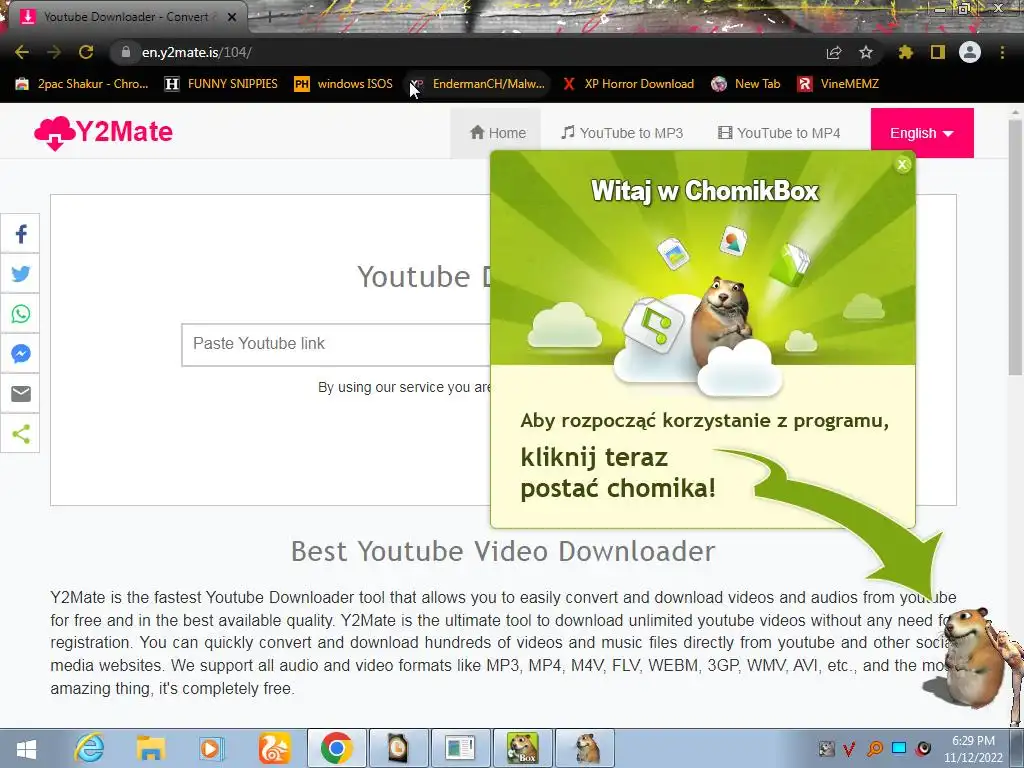Image resolution: width=1024 pixels, height=768 pixels.
Task: Open the Chrome profile avatar
Action: pyautogui.click(x=970, y=52)
